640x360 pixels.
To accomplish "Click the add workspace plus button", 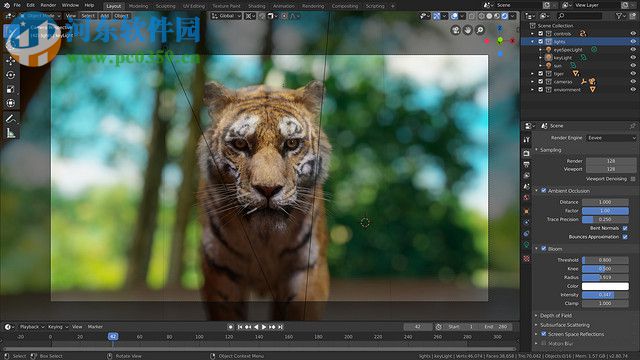I will click(x=393, y=6).
